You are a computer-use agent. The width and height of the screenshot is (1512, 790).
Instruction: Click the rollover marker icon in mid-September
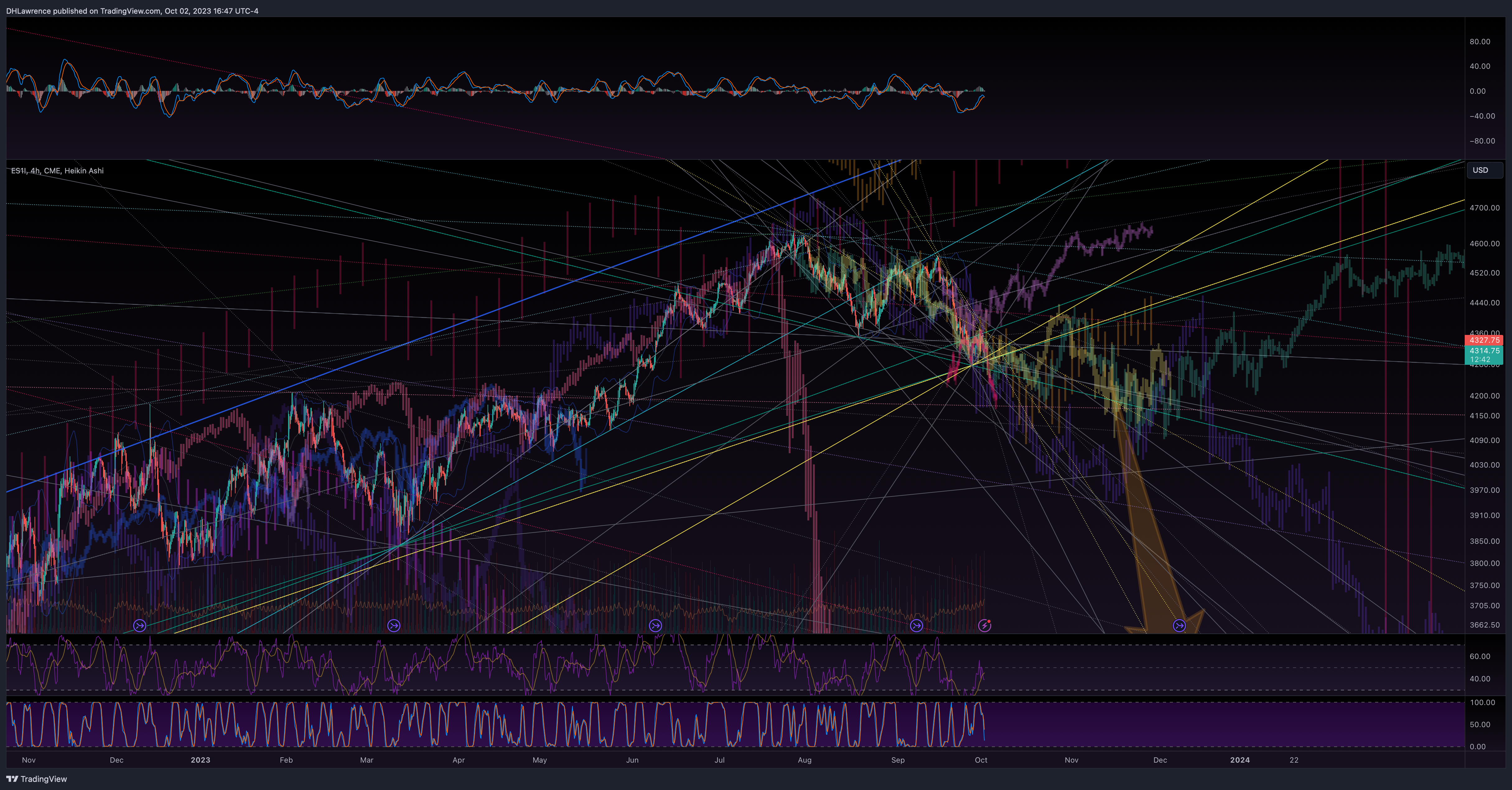[x=916, y=626]
